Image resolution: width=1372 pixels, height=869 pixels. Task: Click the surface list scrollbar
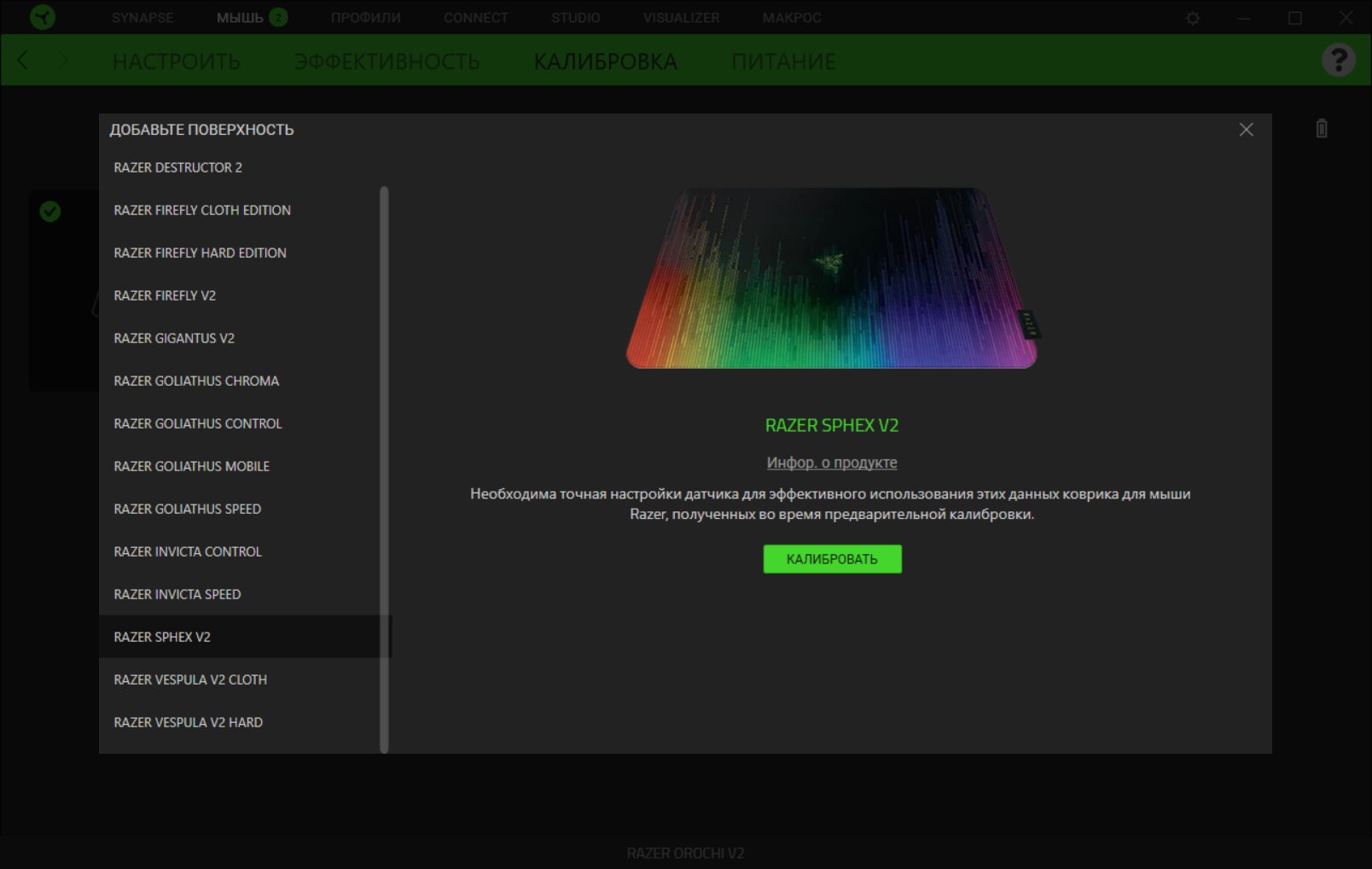point(384,469)
